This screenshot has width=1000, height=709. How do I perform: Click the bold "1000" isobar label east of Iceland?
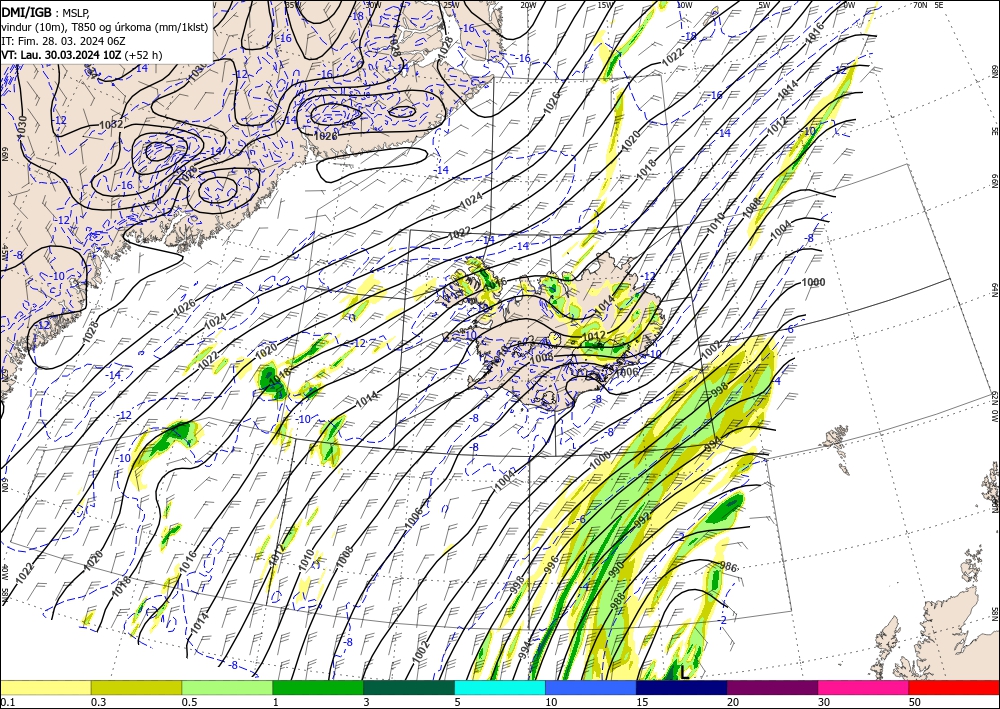point(813,282)
